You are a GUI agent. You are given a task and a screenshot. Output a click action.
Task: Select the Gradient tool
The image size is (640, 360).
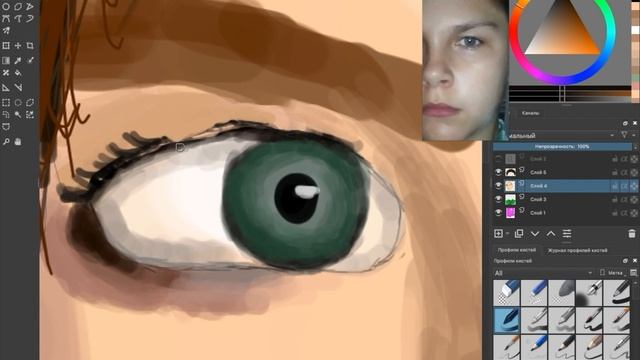tap(6, 60)
